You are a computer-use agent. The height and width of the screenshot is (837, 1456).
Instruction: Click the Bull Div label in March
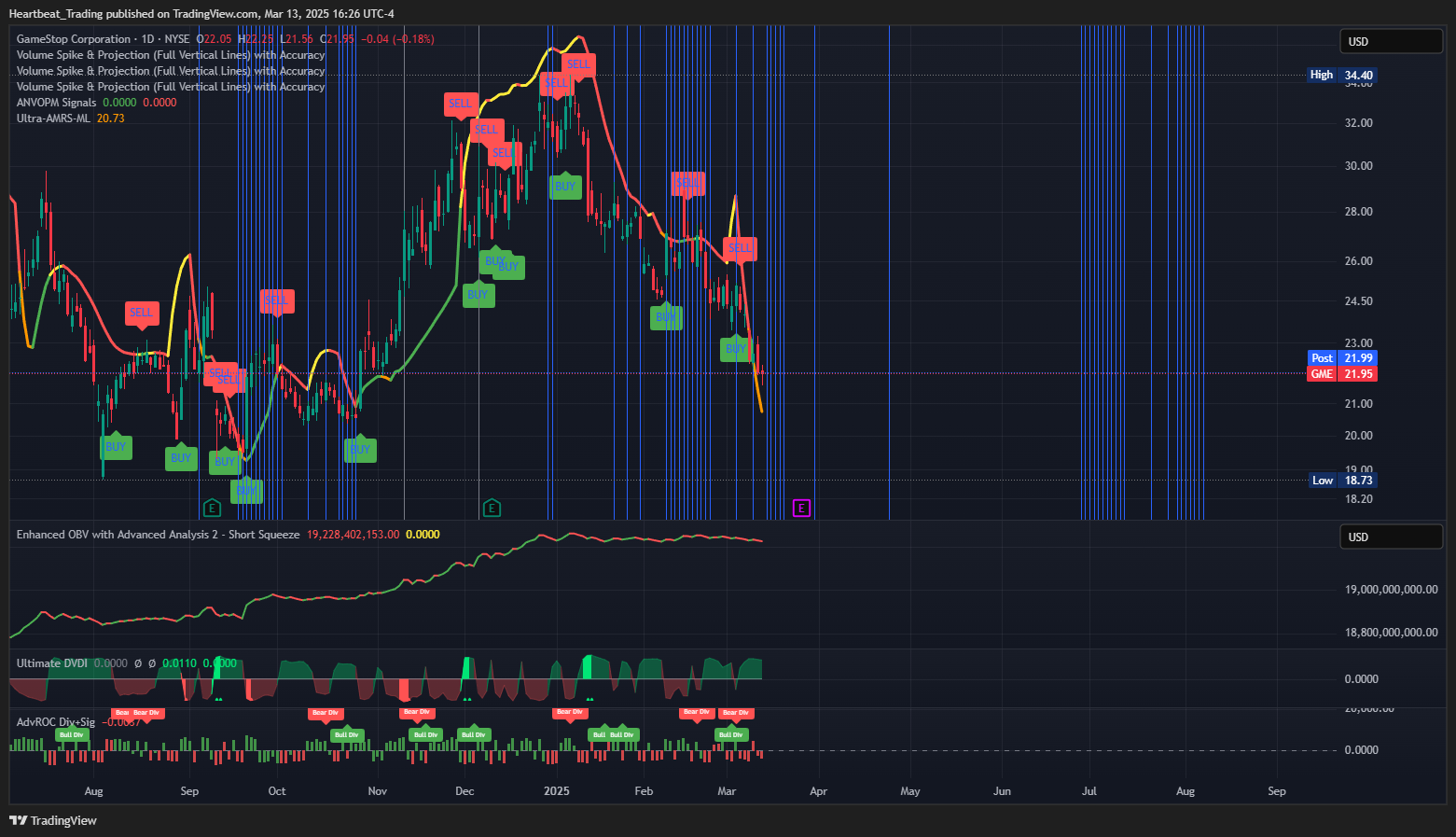pos(731,734)
